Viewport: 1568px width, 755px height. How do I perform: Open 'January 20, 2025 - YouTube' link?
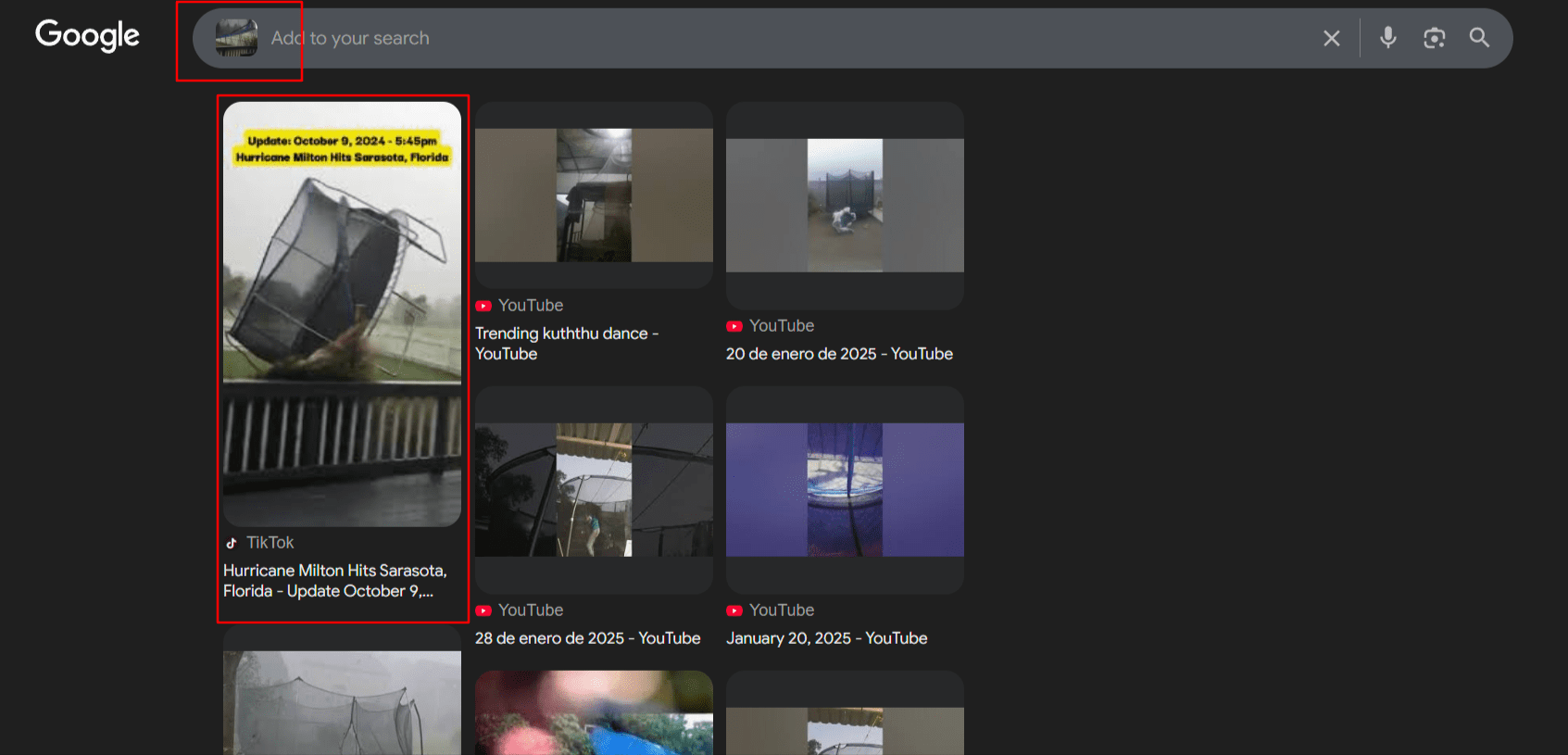826,638
